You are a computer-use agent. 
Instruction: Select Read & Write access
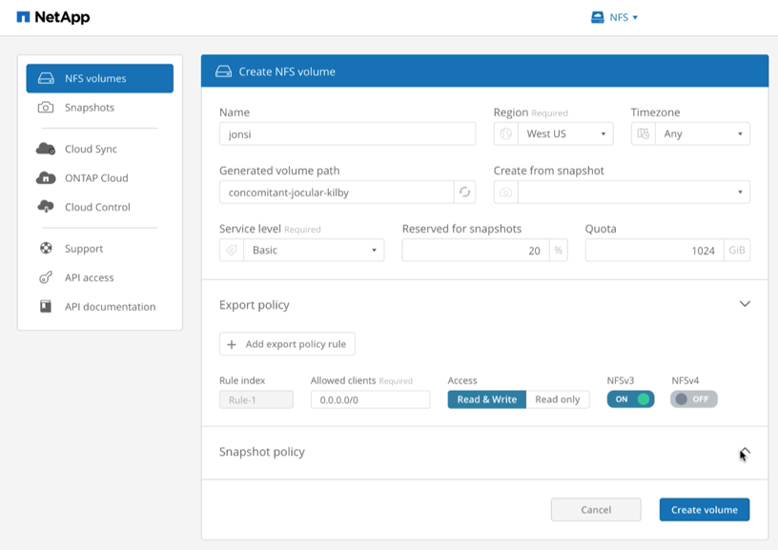coord(487,400)
